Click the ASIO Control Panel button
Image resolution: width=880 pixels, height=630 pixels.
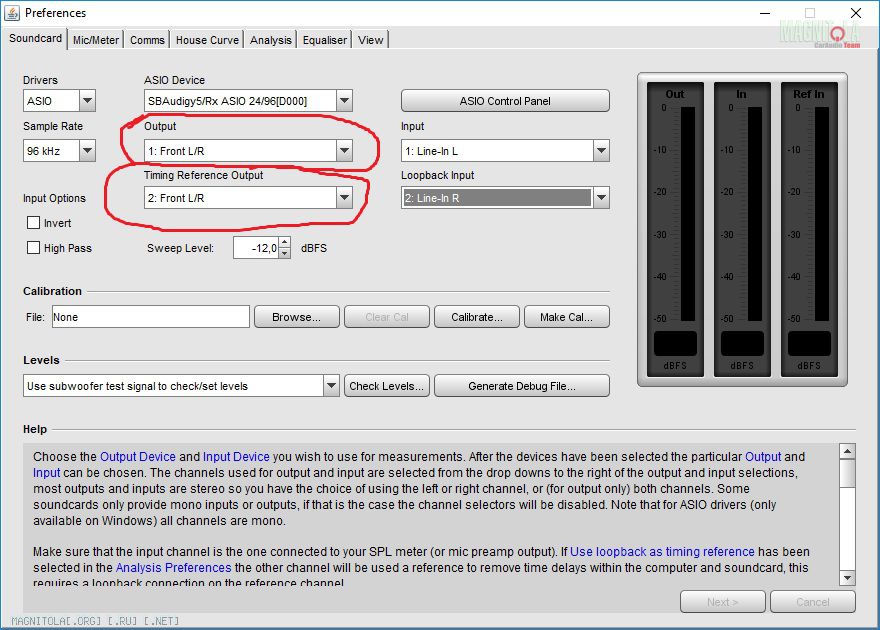tap(505, 101)
